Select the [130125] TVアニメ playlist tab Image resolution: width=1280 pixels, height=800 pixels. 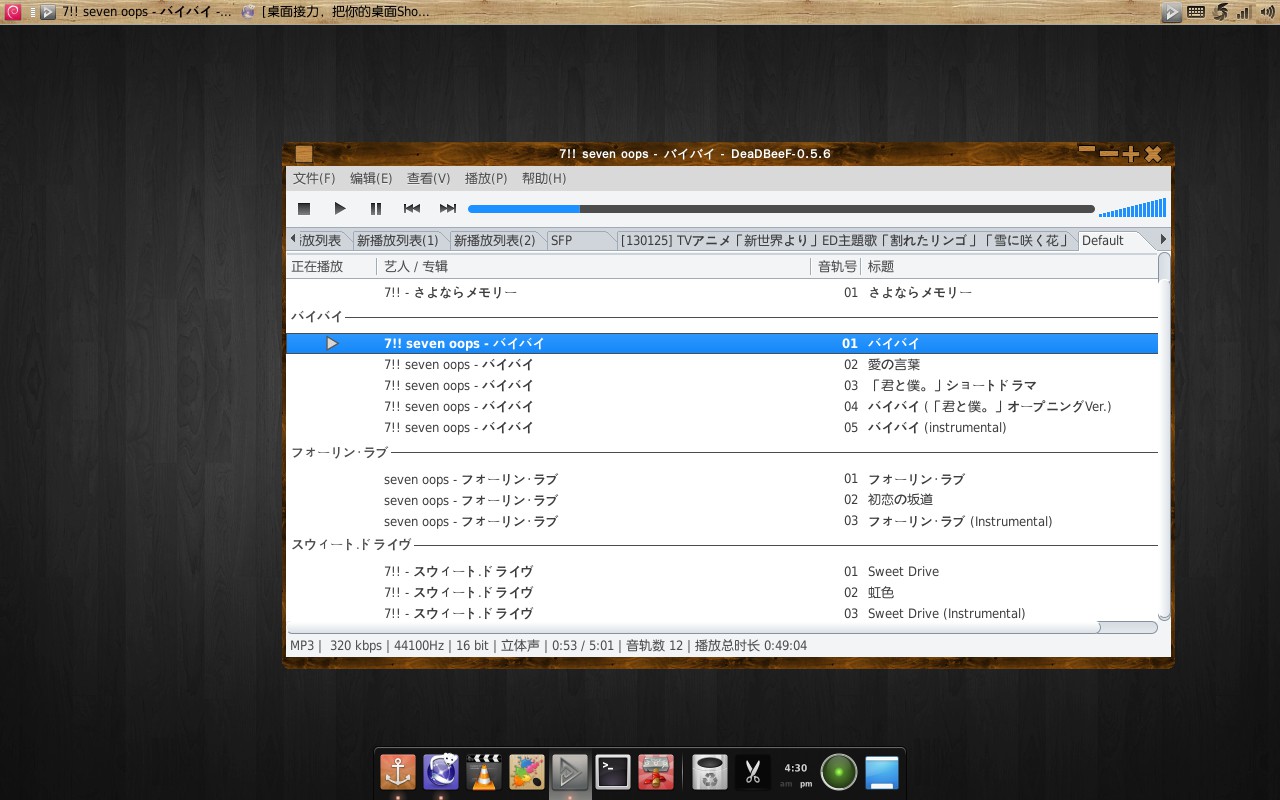pos(846,240)
